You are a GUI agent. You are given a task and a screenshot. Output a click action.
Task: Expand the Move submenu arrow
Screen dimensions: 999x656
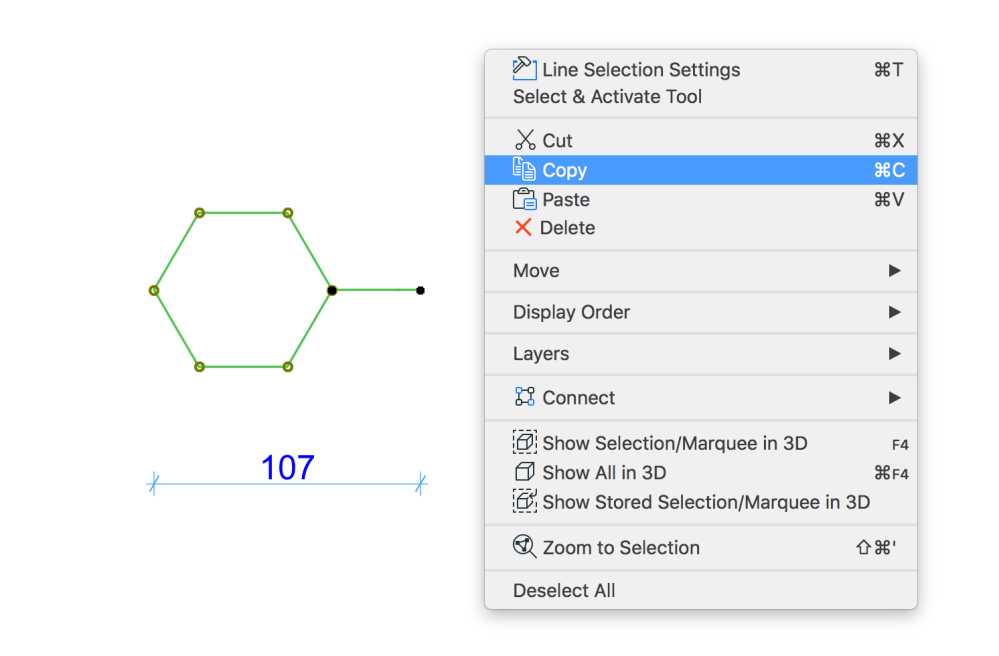894,271
